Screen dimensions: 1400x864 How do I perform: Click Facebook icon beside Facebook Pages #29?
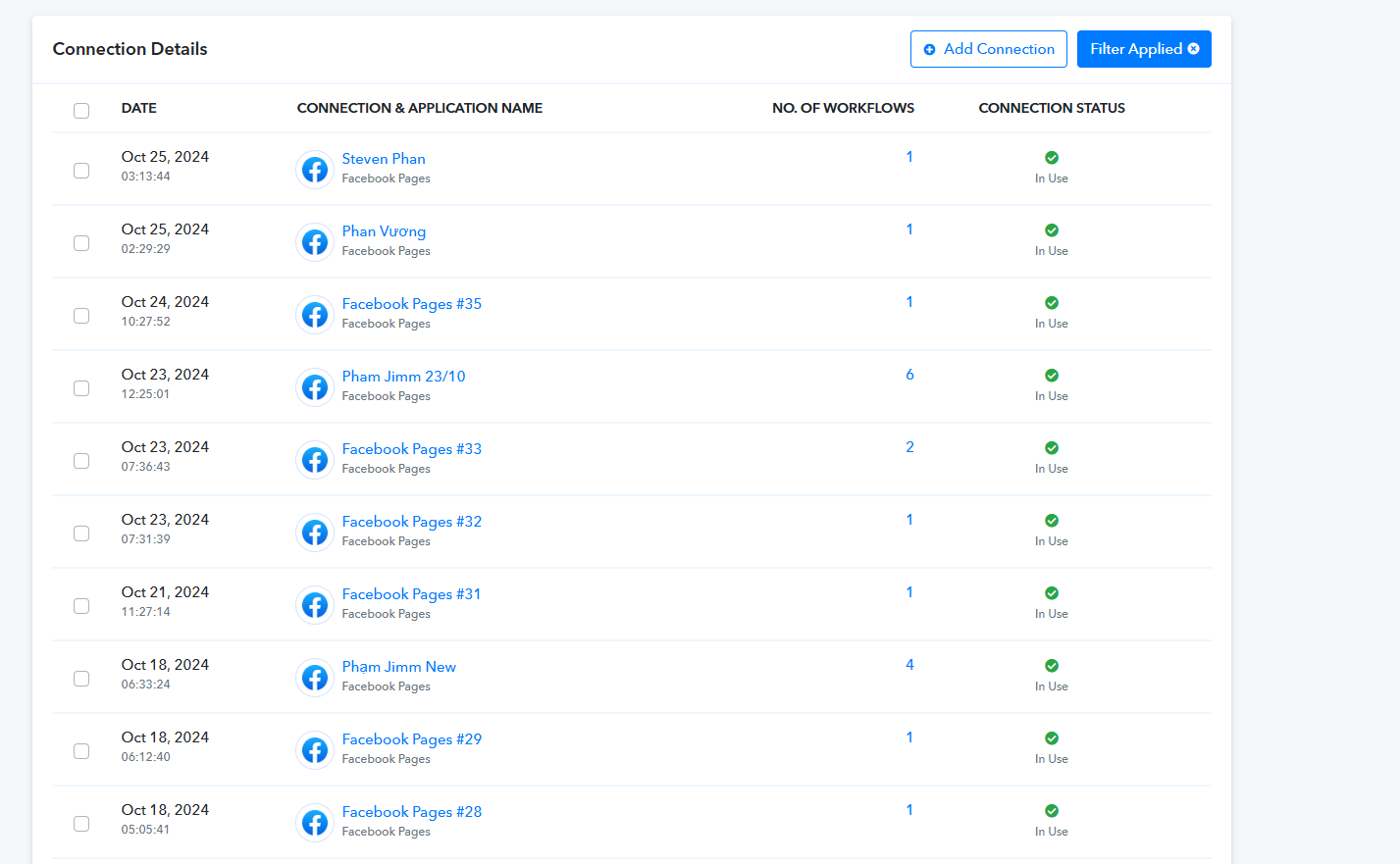click(x=315, y=750)
